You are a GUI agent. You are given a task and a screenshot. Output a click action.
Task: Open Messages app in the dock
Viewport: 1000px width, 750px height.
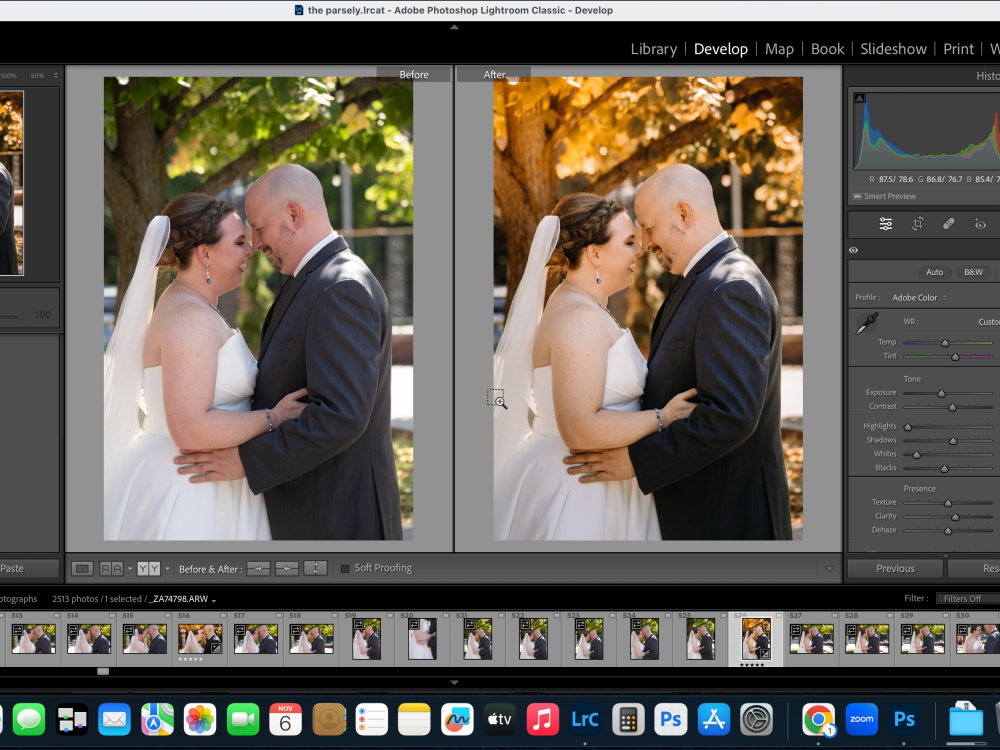click(x=29, y=719)
